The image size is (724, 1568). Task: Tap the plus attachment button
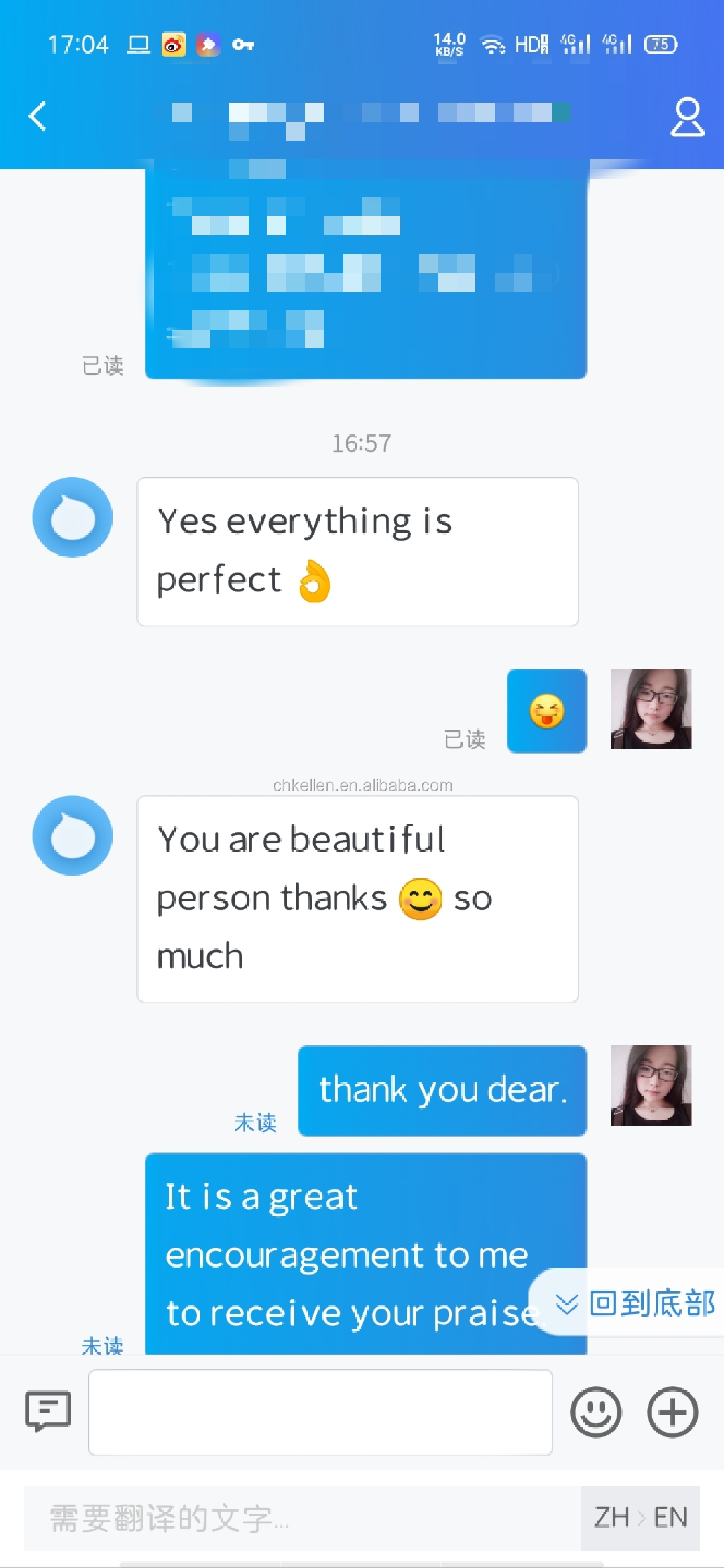click(x=672, y=1412)
